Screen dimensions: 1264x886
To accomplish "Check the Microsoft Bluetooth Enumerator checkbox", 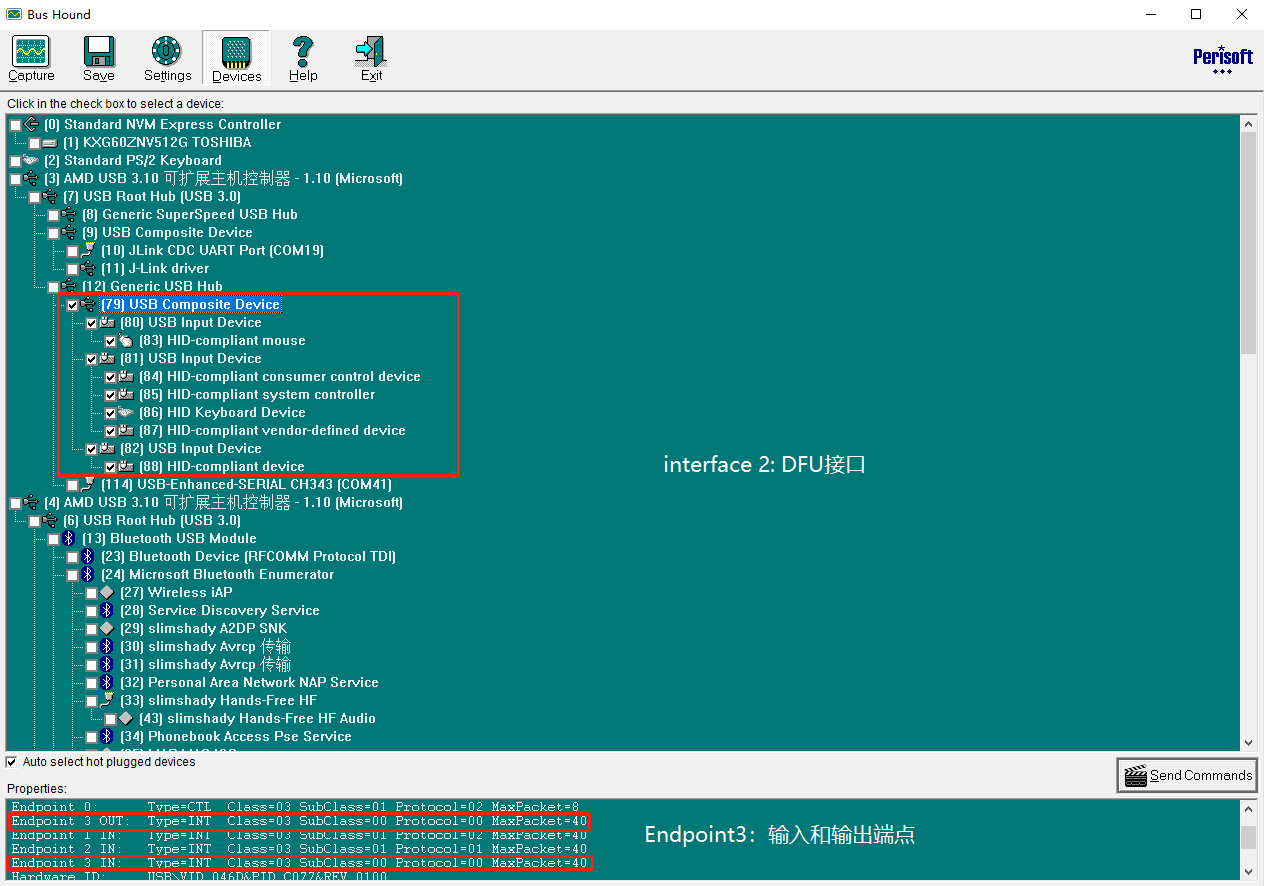I will tap(72, 575).
